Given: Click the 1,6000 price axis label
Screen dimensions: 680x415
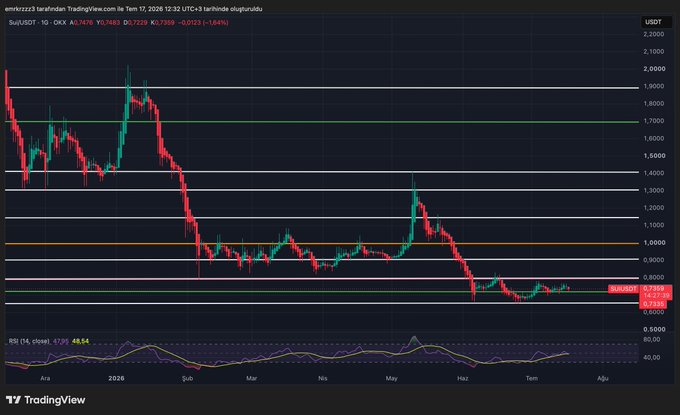Looking at the screenshot, I should click(x=654, y=138).
